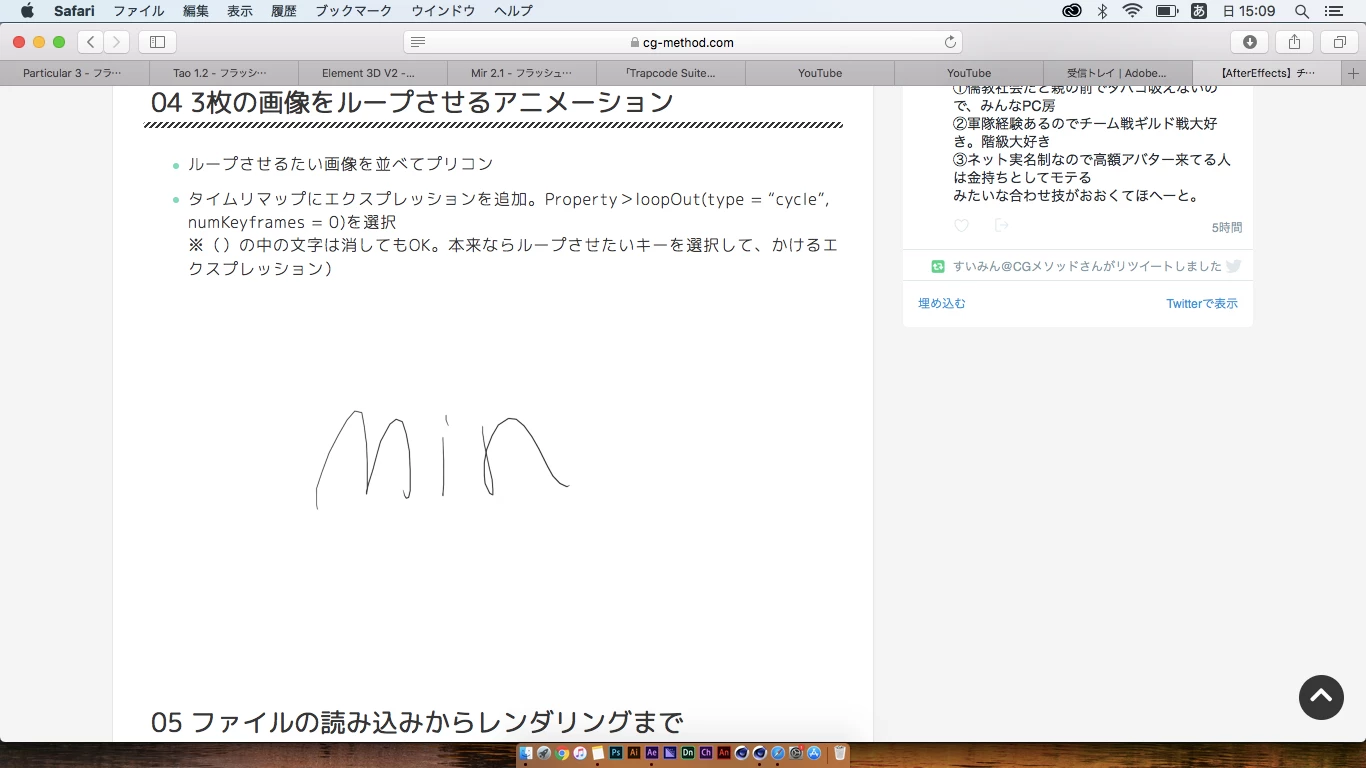The image size is (1366, 768).
Task: Open the 5時間 tweet timestamp
Action: (1227, 227)
